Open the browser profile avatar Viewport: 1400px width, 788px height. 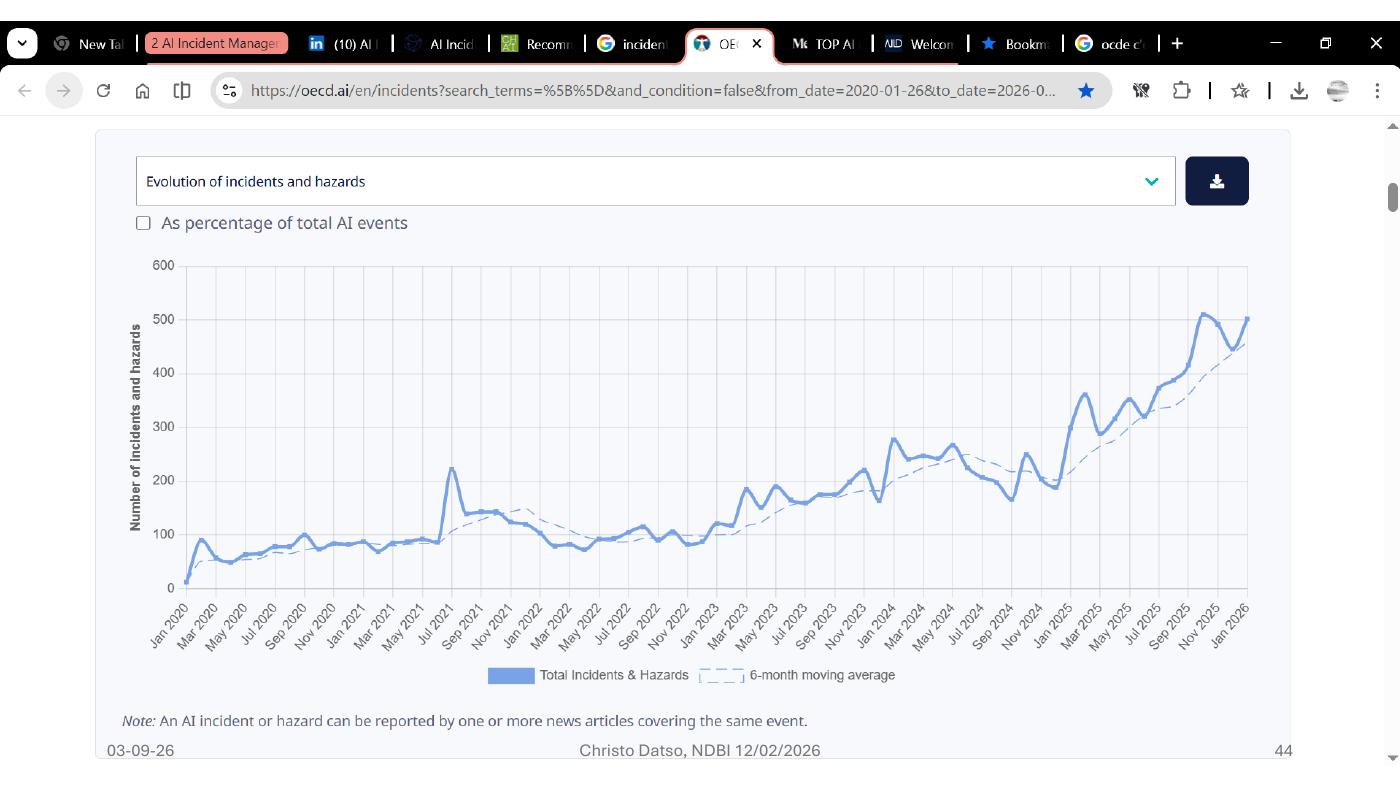pyautogui.click(x=1337, y=91)
